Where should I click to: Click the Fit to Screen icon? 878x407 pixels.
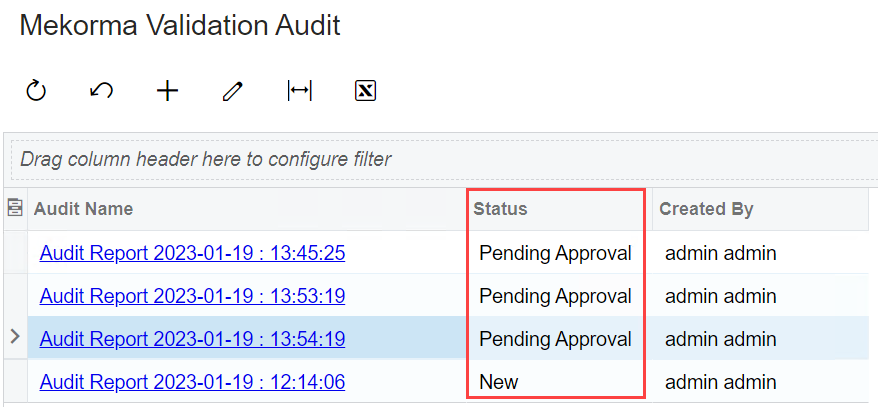(x=299, y=91)
